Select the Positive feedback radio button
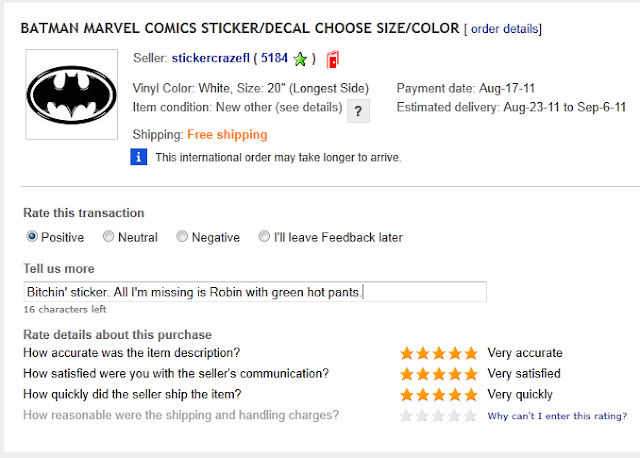 point(32,236)
